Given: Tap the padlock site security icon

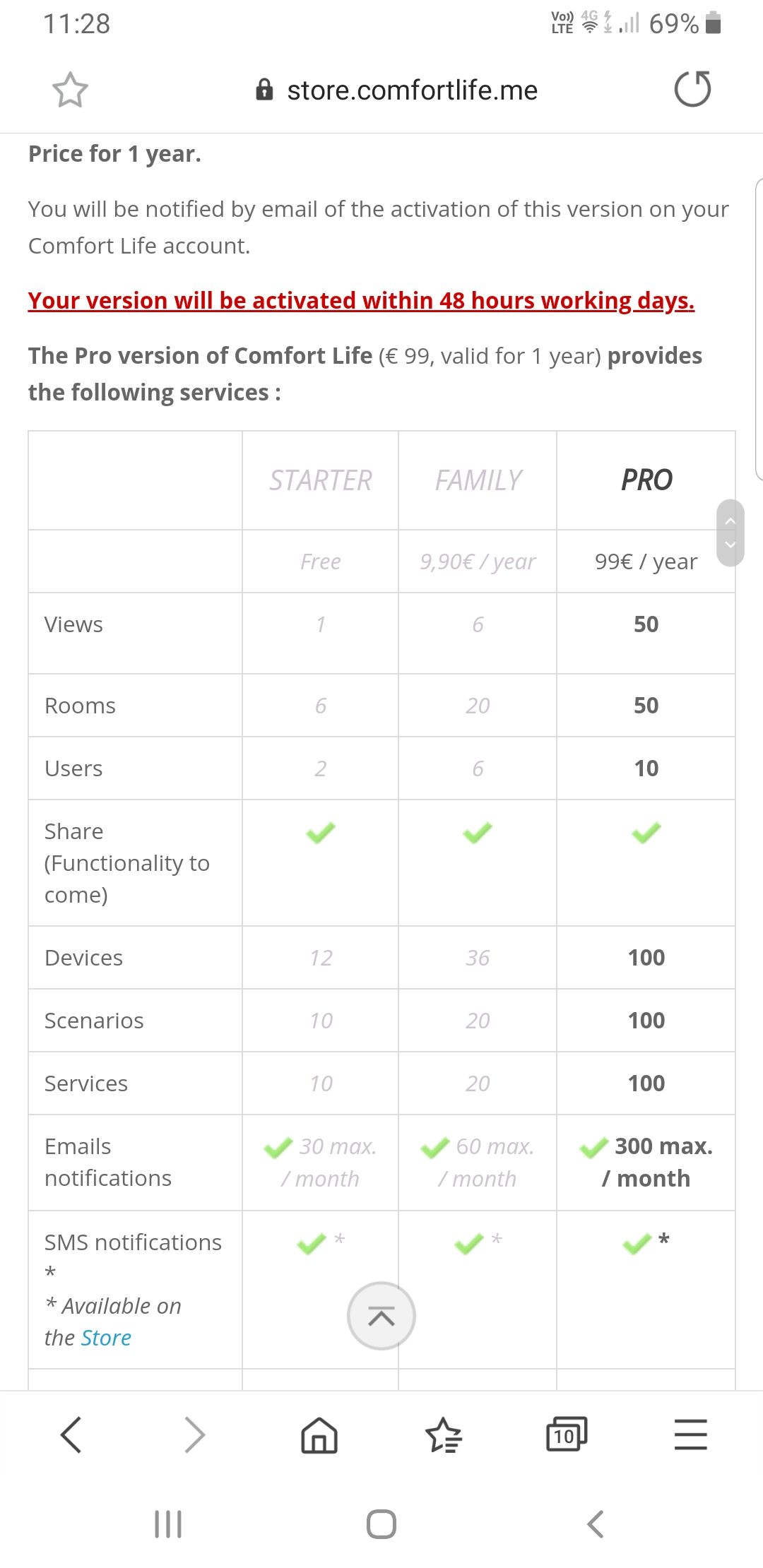Looking at the screenshot, I should (x=264, y=90).
